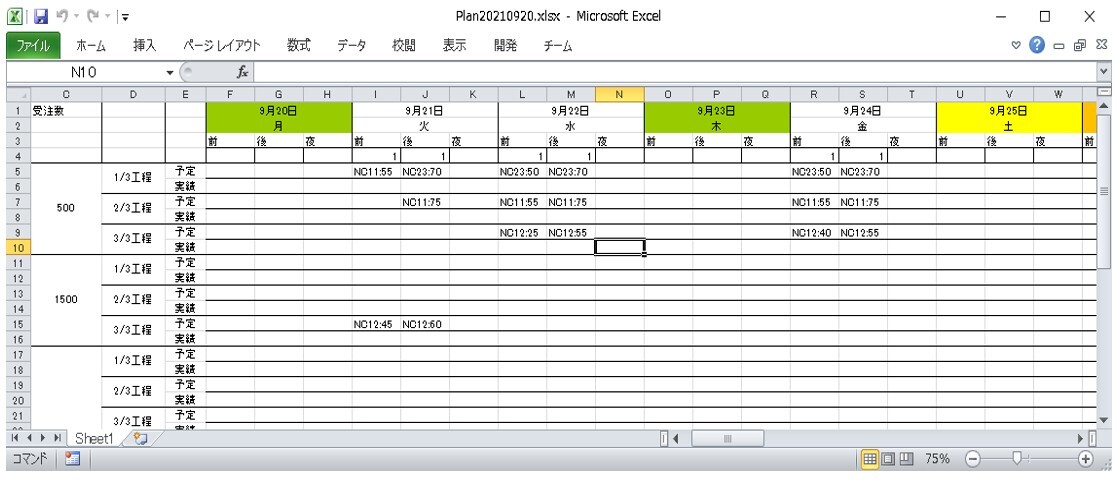This screenshot has height=480, width=1118.
Task: Open the ファイル tab
Action: [33, 45]
